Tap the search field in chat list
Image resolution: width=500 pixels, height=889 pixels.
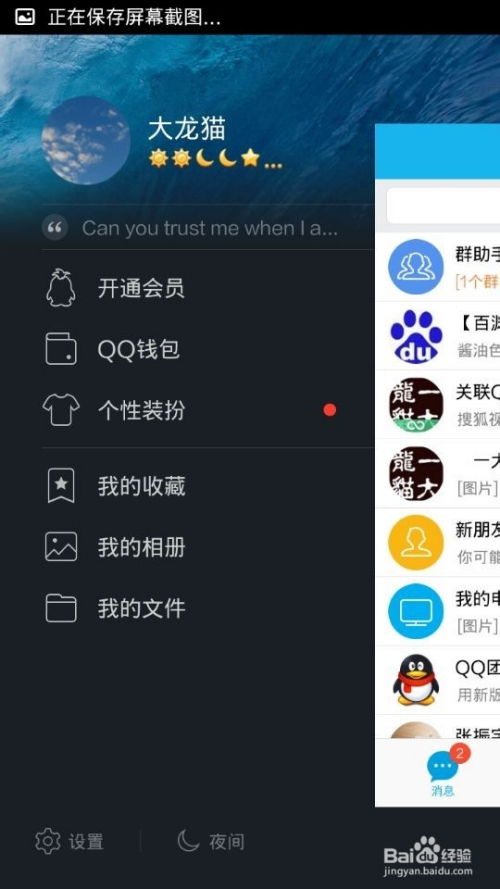(443, 205)
